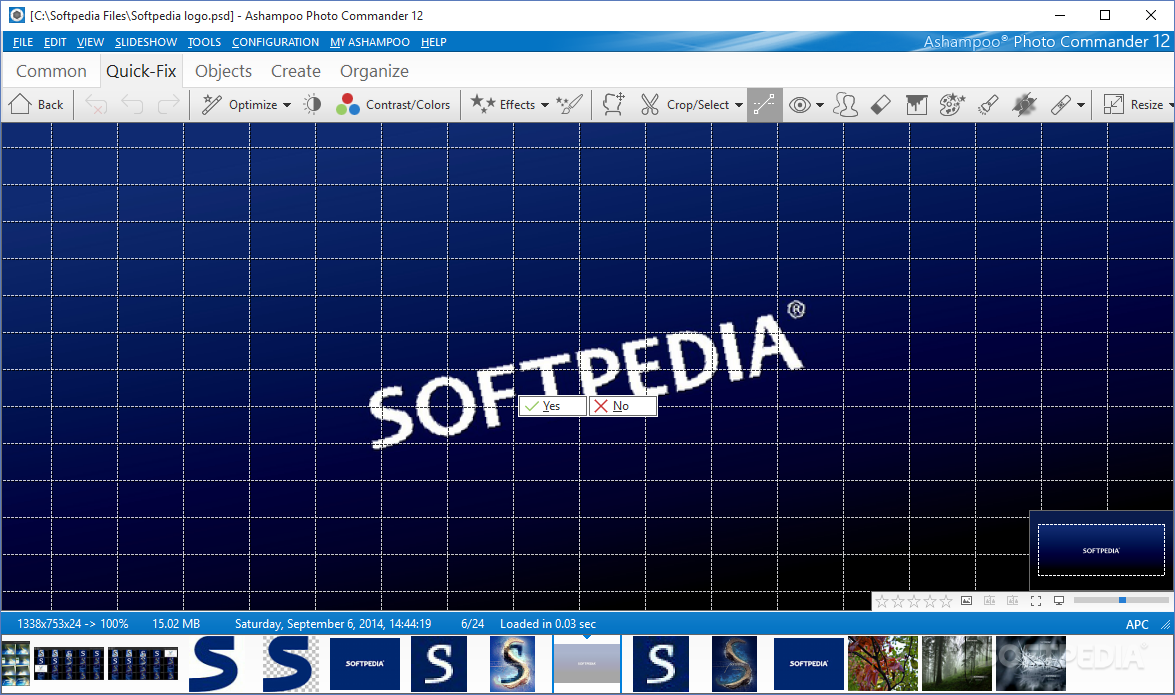Click the dripping paint fill icon
The height and width of the screenshot is (695, 1175).
[x=916, y=105]
